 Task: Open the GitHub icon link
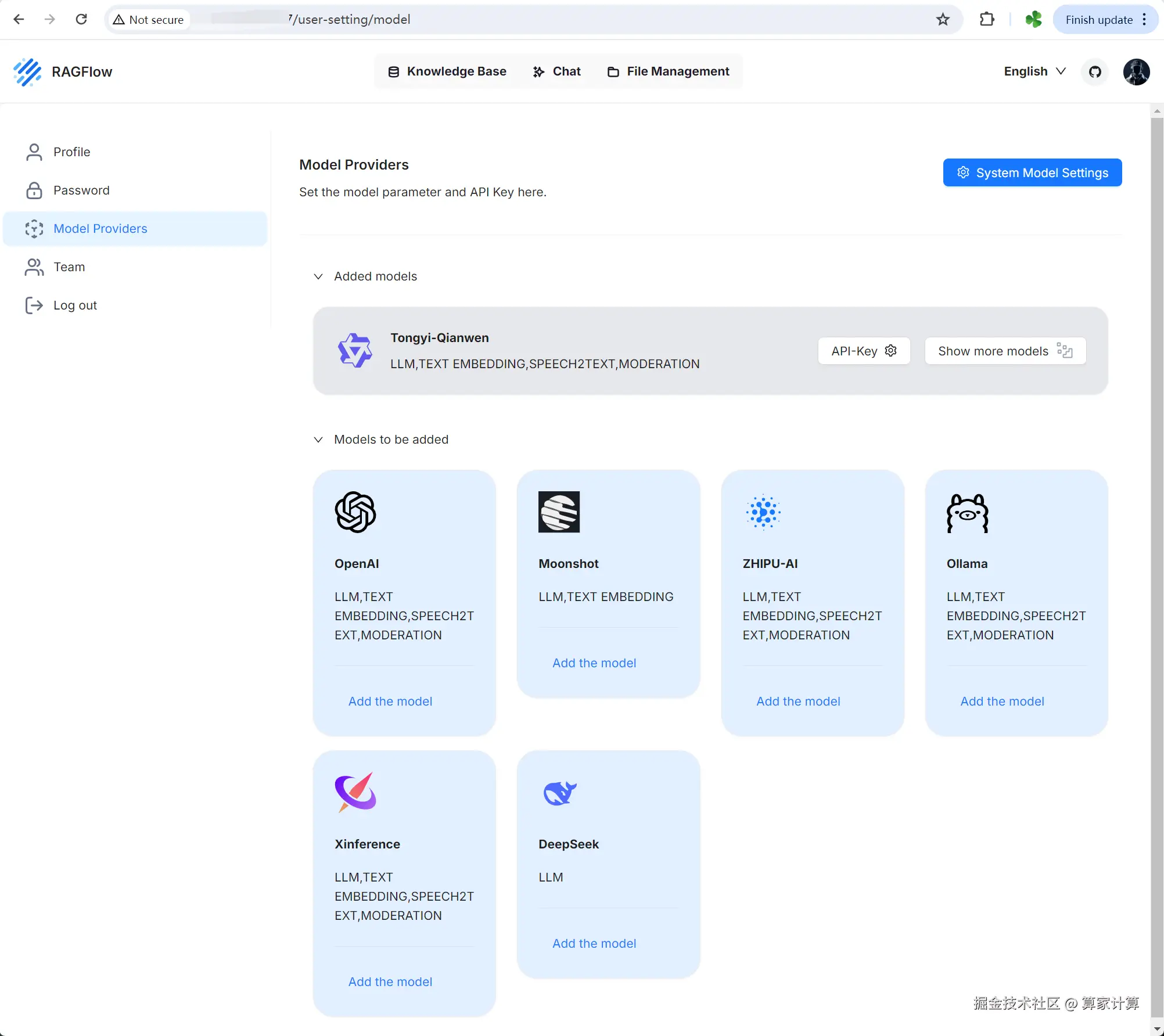click(1095, 71)
